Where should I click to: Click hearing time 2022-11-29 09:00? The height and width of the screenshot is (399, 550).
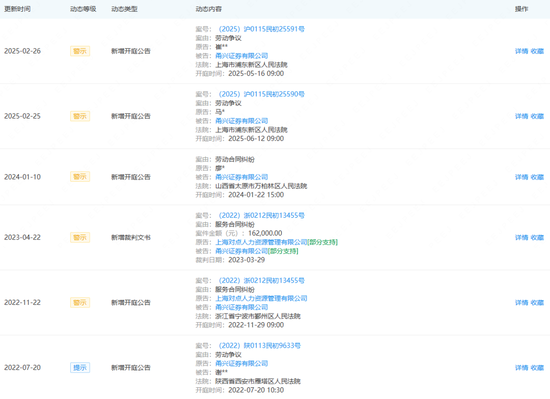[x=256, y=325]
